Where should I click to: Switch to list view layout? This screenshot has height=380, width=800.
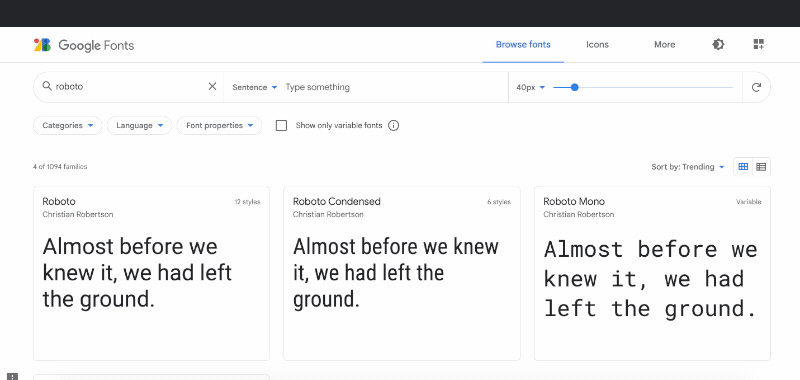(x=761, y=167)
